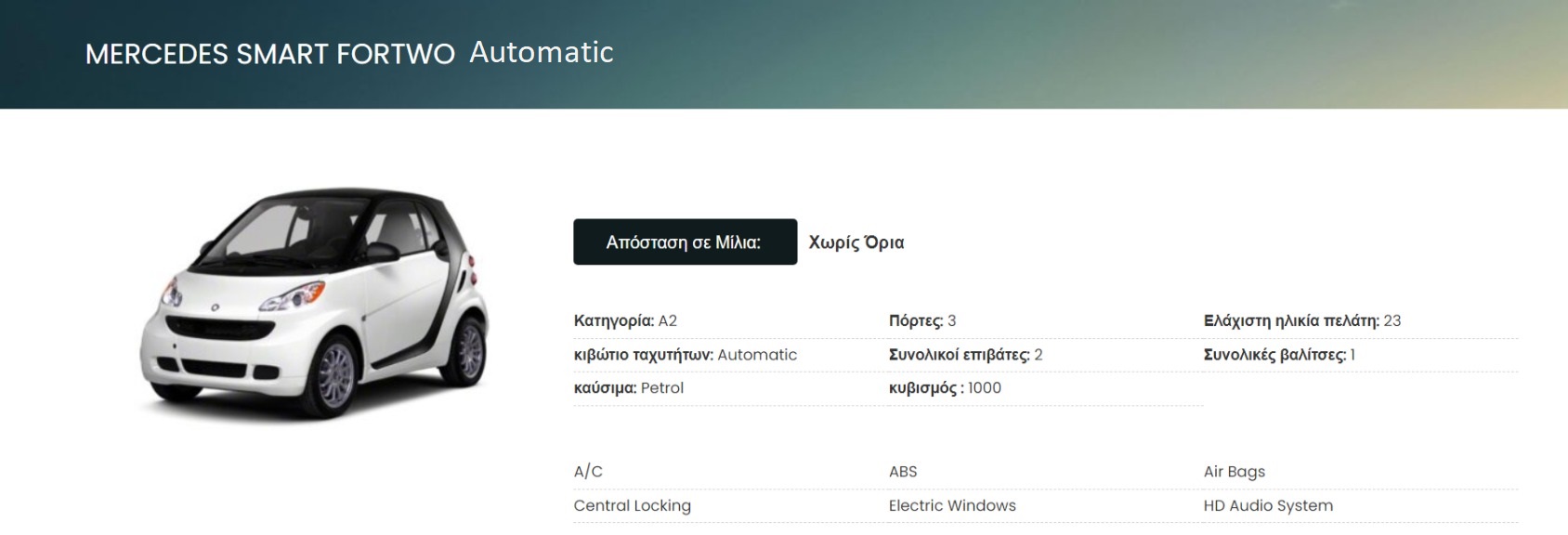Click 'Συνολικές βαλίτσες: 1' entry
Image resolution: width=1568 pixels, height=535 pixels.
coord(1279,355)
